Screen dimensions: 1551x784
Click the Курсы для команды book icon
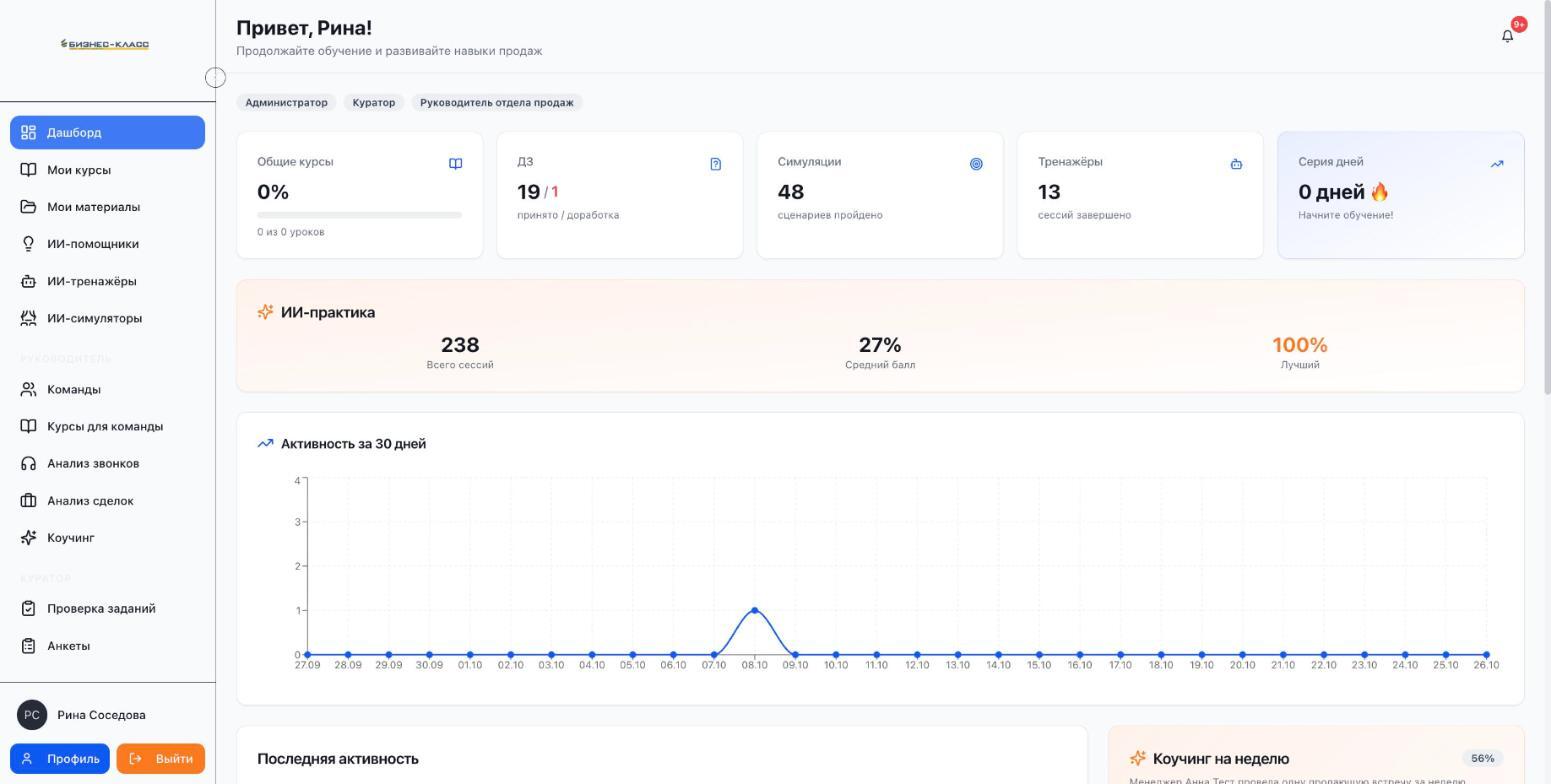(x=28, y=426)
